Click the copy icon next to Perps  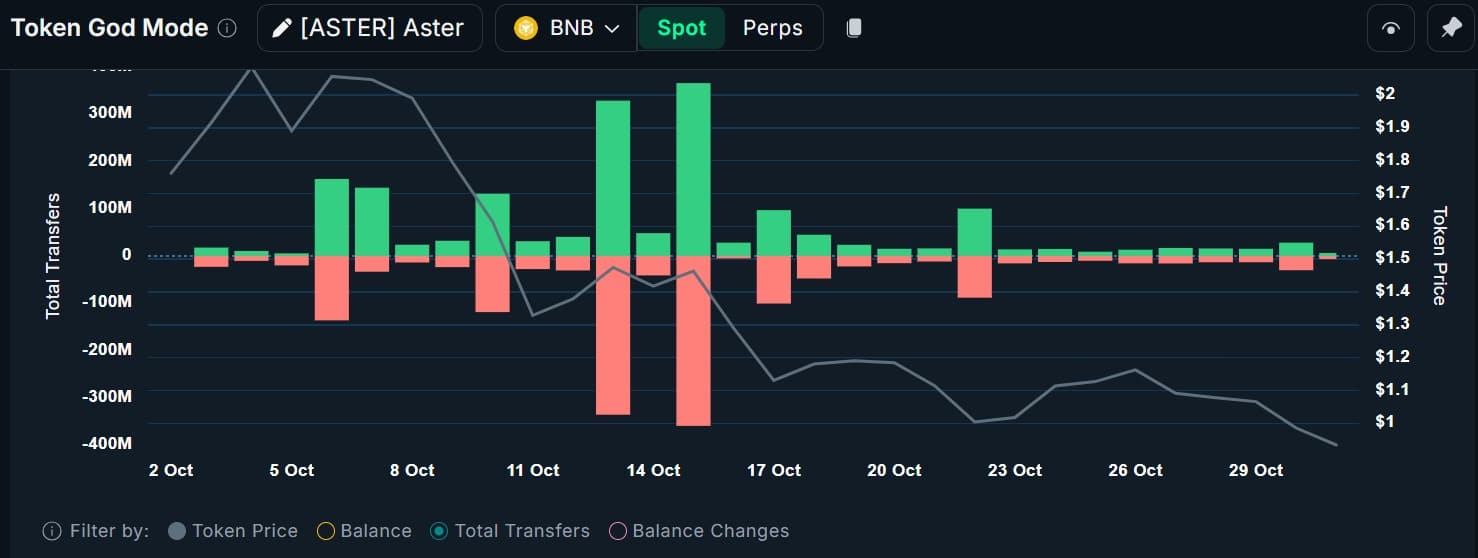(854, 28)
